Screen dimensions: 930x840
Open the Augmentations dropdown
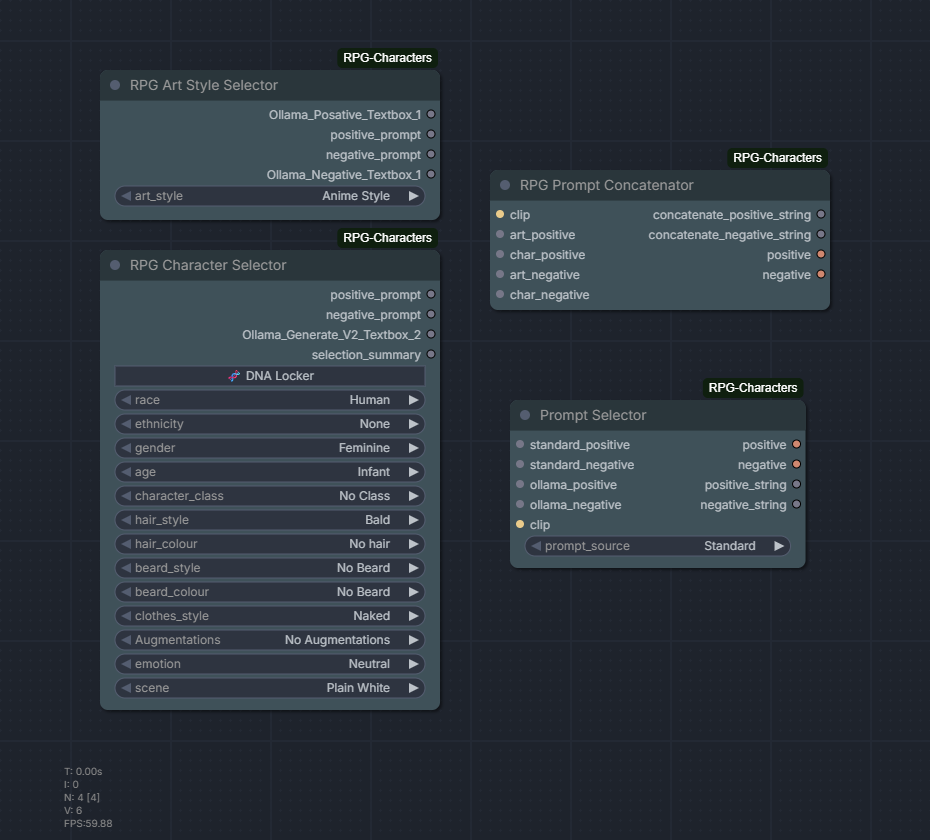pos(270,640)
